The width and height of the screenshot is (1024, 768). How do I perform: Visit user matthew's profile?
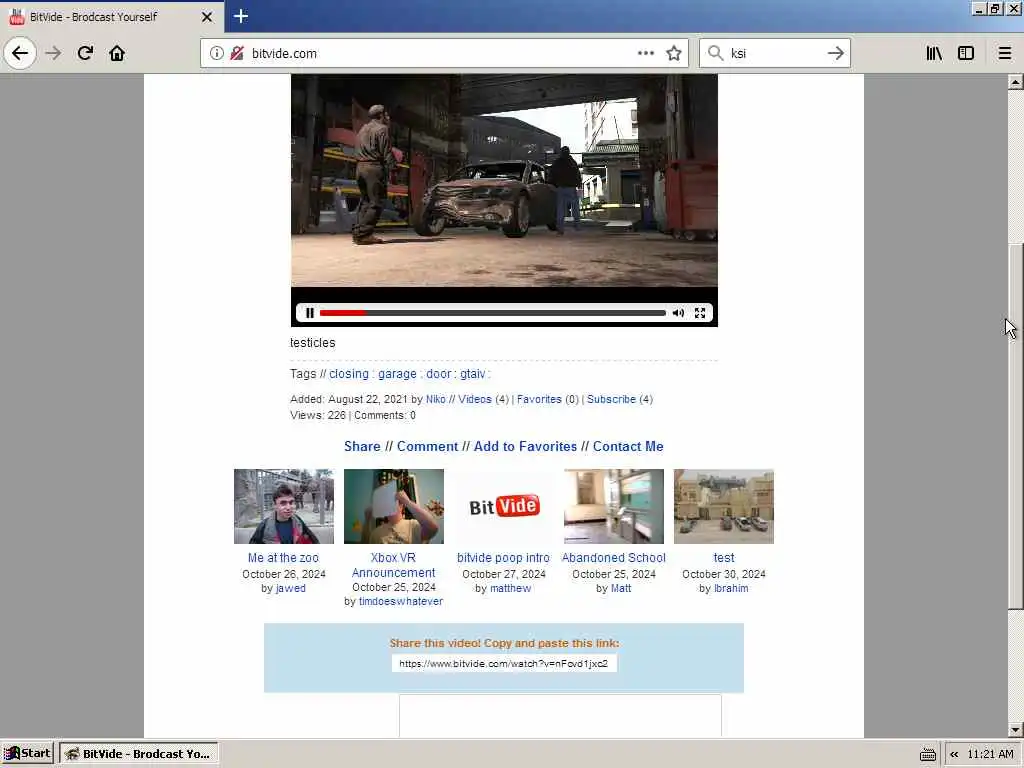tap(511, 588)
